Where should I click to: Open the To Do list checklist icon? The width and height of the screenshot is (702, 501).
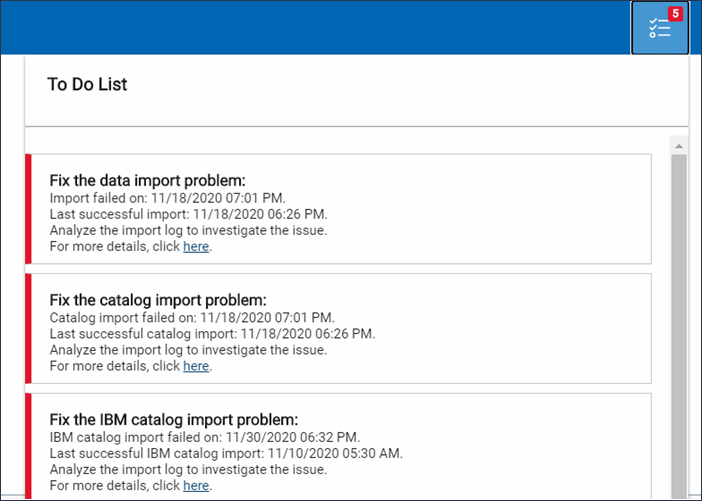[658, 28]
